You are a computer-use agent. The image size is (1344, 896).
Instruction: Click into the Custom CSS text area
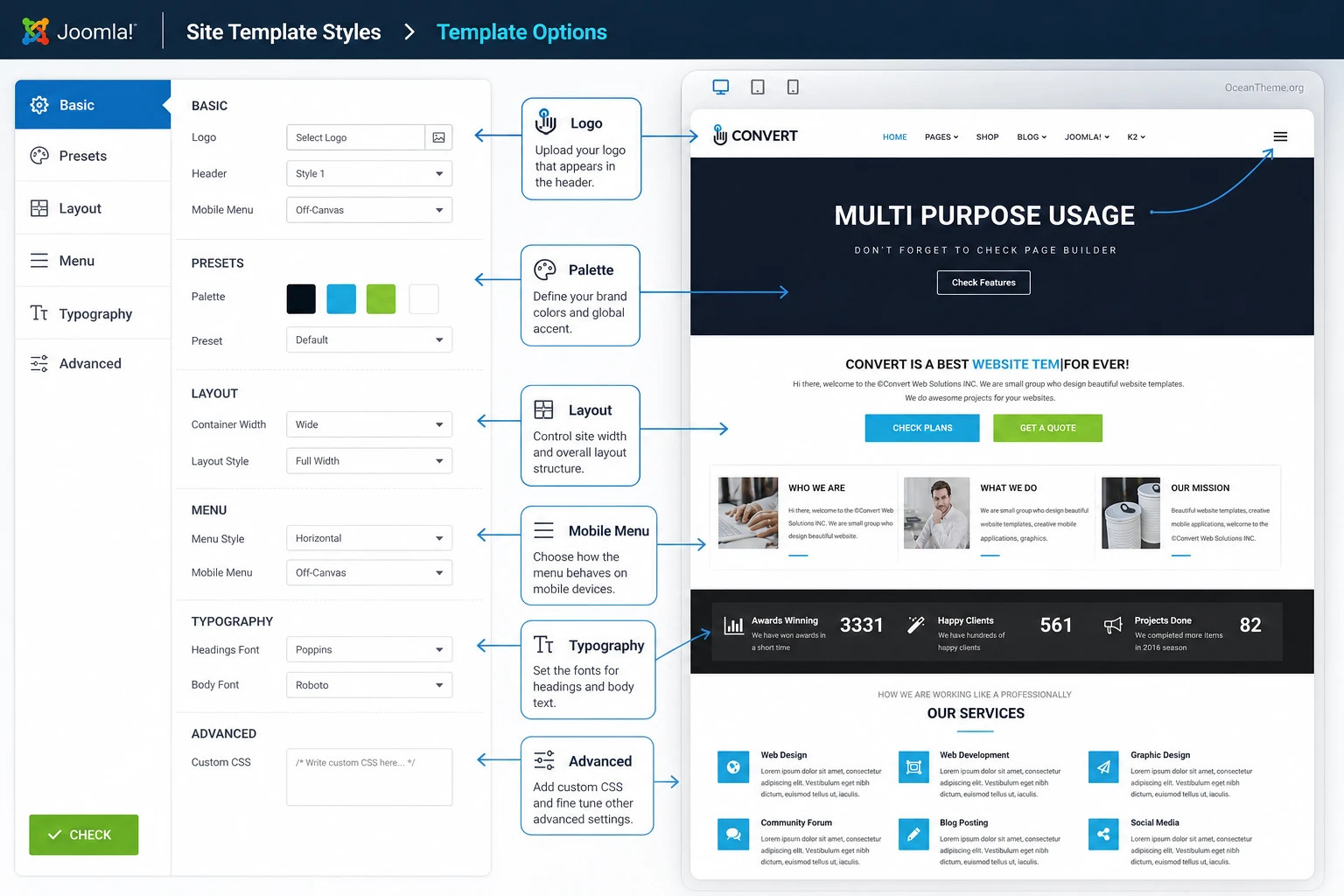click(369, 776)
